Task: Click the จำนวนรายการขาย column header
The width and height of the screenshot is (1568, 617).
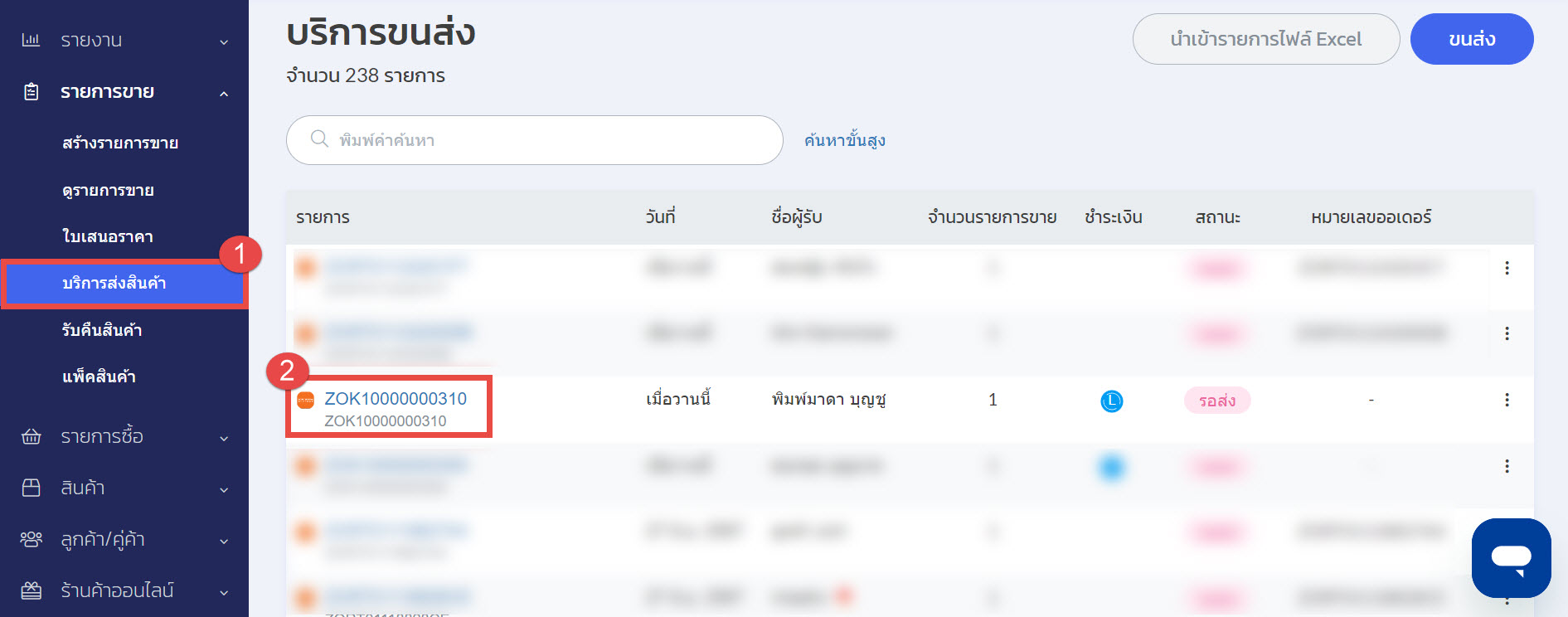Action: pos(992,217)
